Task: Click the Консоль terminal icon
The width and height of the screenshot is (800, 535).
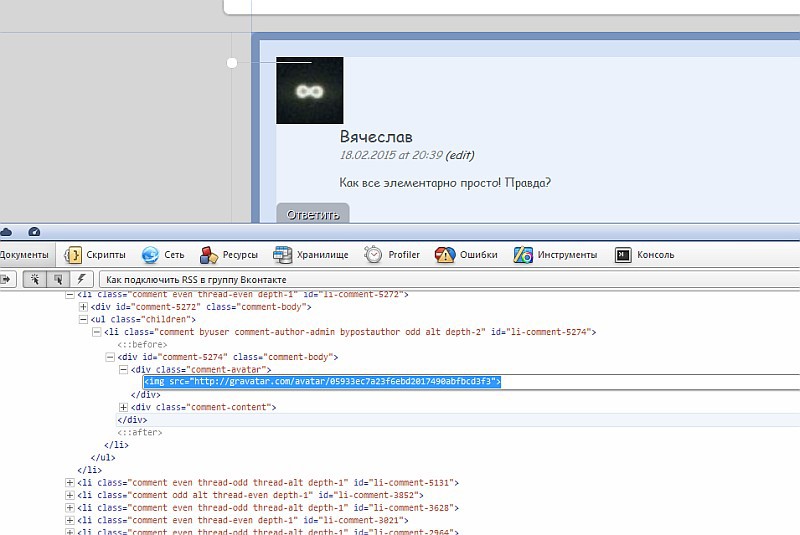Action: (623, 254)
